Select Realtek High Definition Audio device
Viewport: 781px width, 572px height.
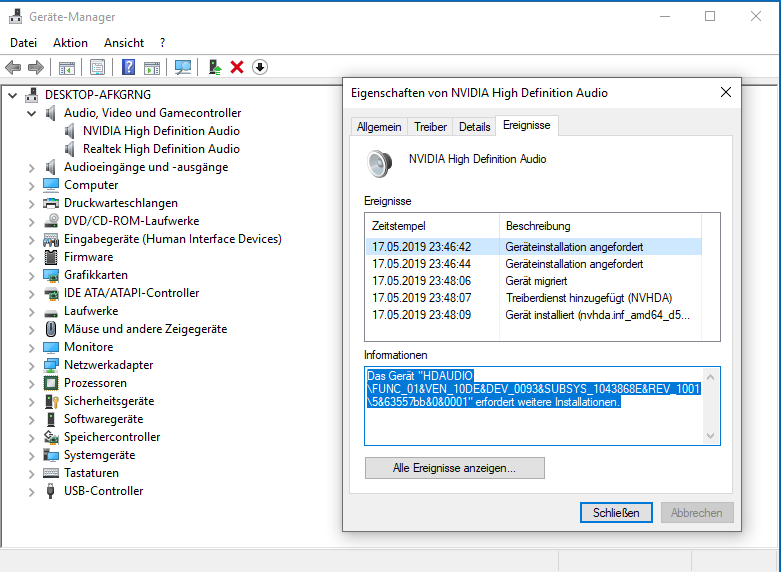pos(161,149)
